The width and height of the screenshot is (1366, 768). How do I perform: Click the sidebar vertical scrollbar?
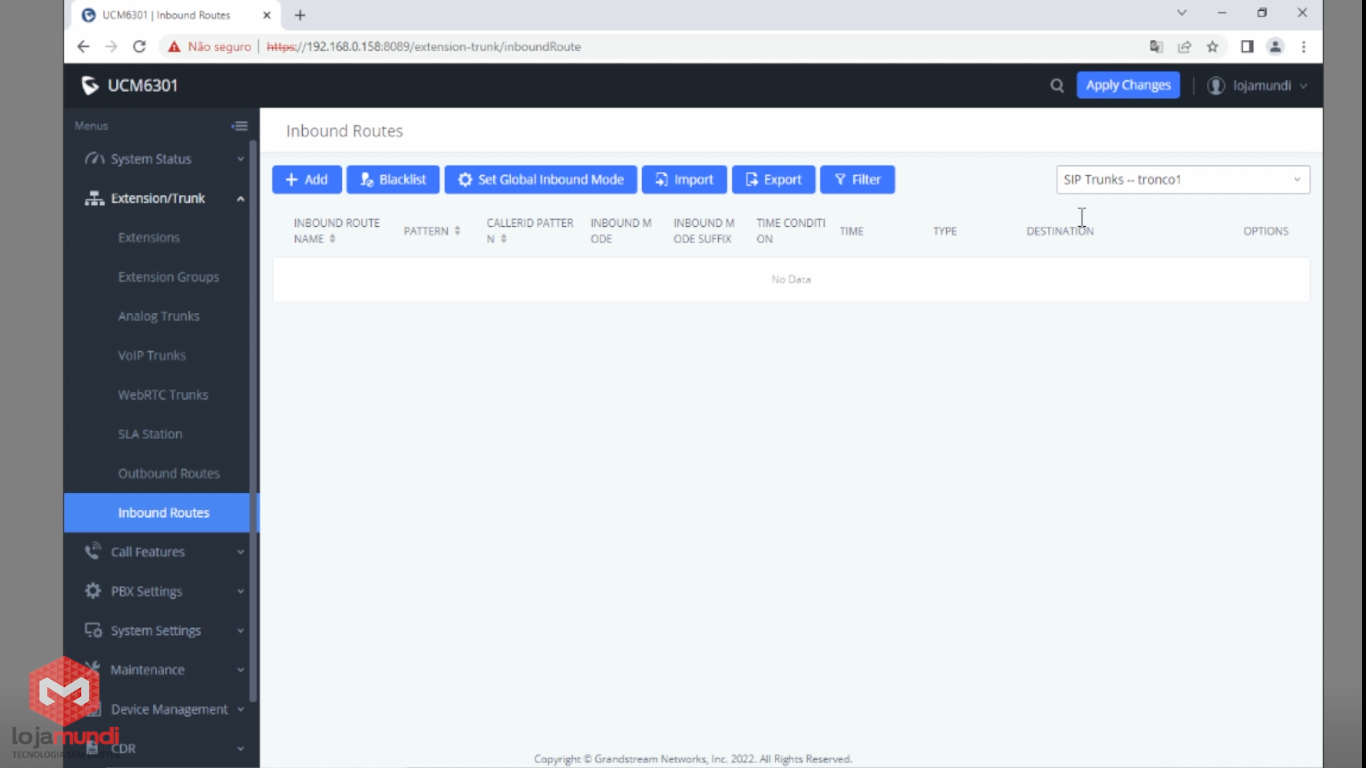tap(253, 400)
